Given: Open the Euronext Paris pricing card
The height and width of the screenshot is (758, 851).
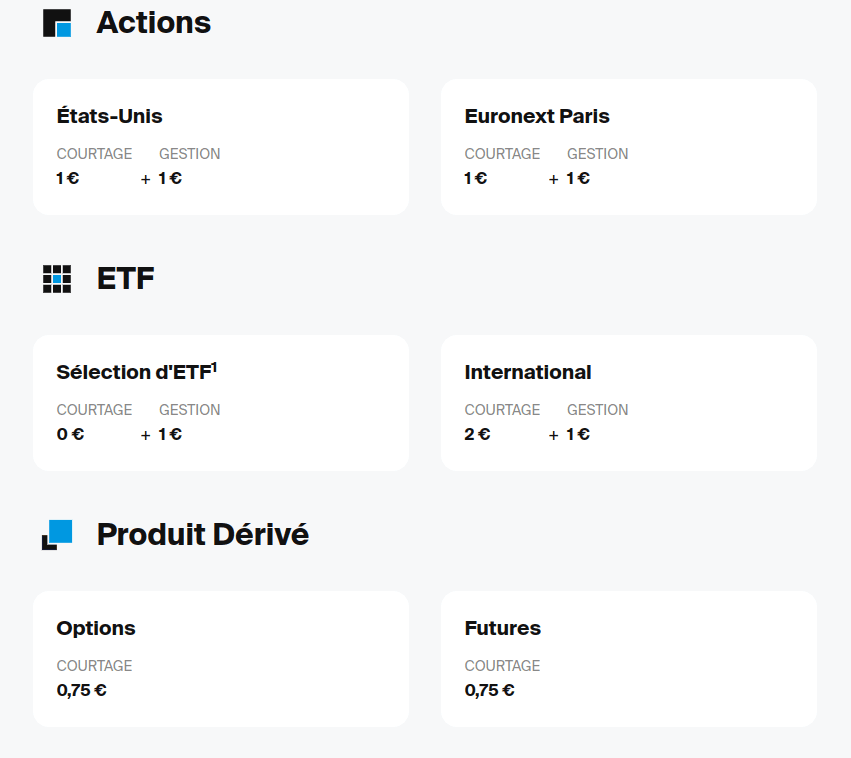Looking at the screenshot, I should pyautogui.click(x=629, y=147).
